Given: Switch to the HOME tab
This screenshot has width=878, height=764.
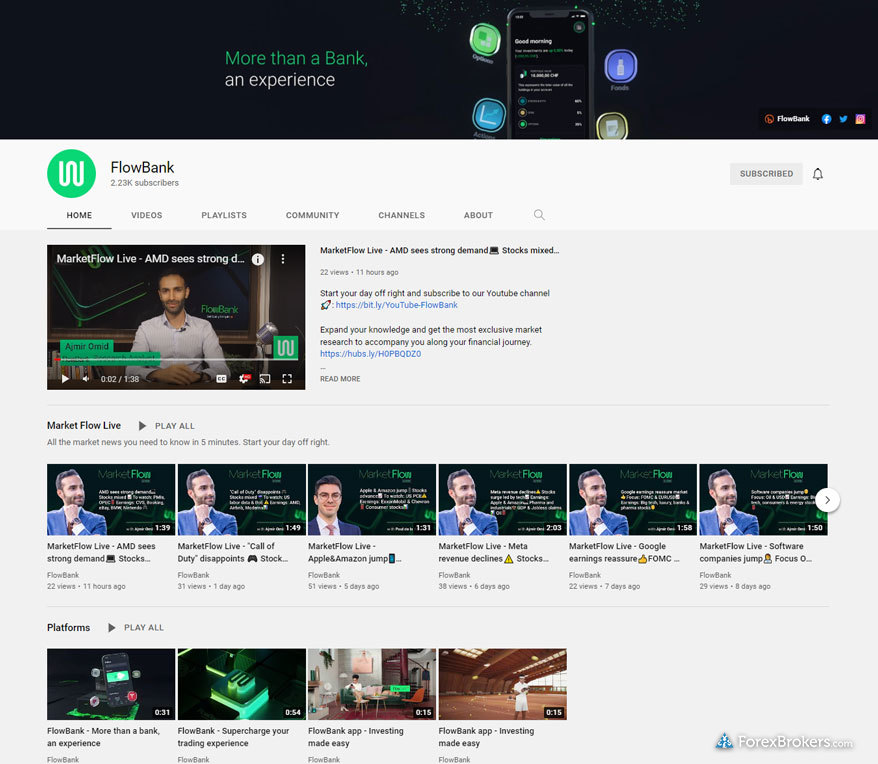Looking at the screenshot, I should pyautogui.click(x=79, y=215).
